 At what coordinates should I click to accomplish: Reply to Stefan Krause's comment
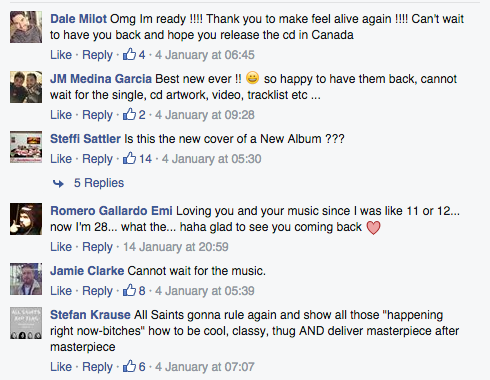(x=97, y=367)
